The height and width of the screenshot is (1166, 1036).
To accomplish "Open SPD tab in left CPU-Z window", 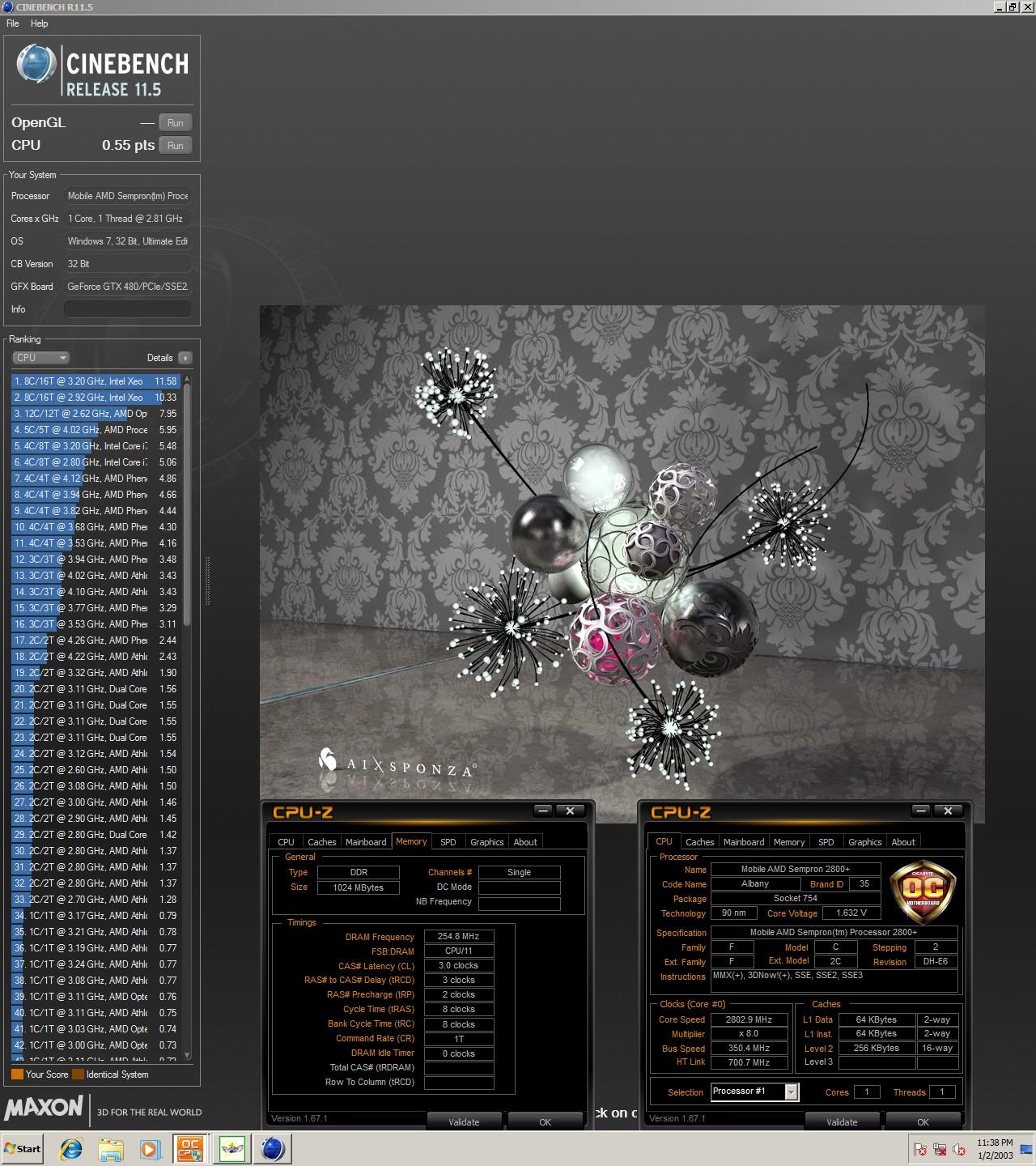I will [448, 842].
